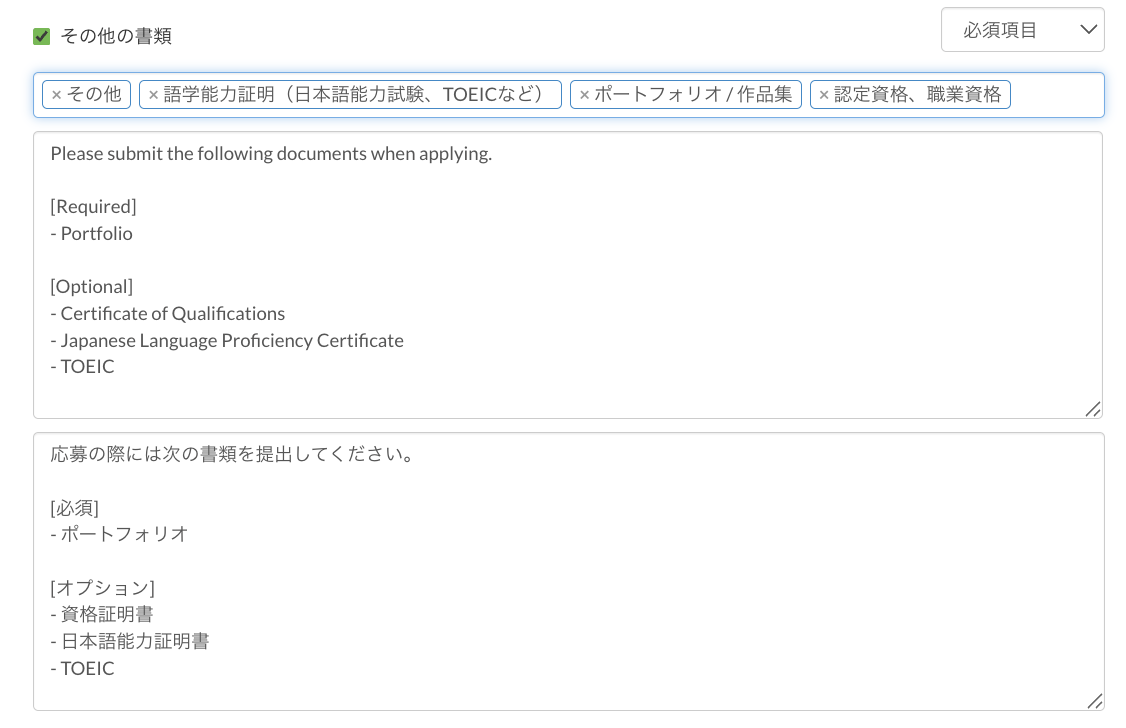Select the その他 tag label

(94, 95)
